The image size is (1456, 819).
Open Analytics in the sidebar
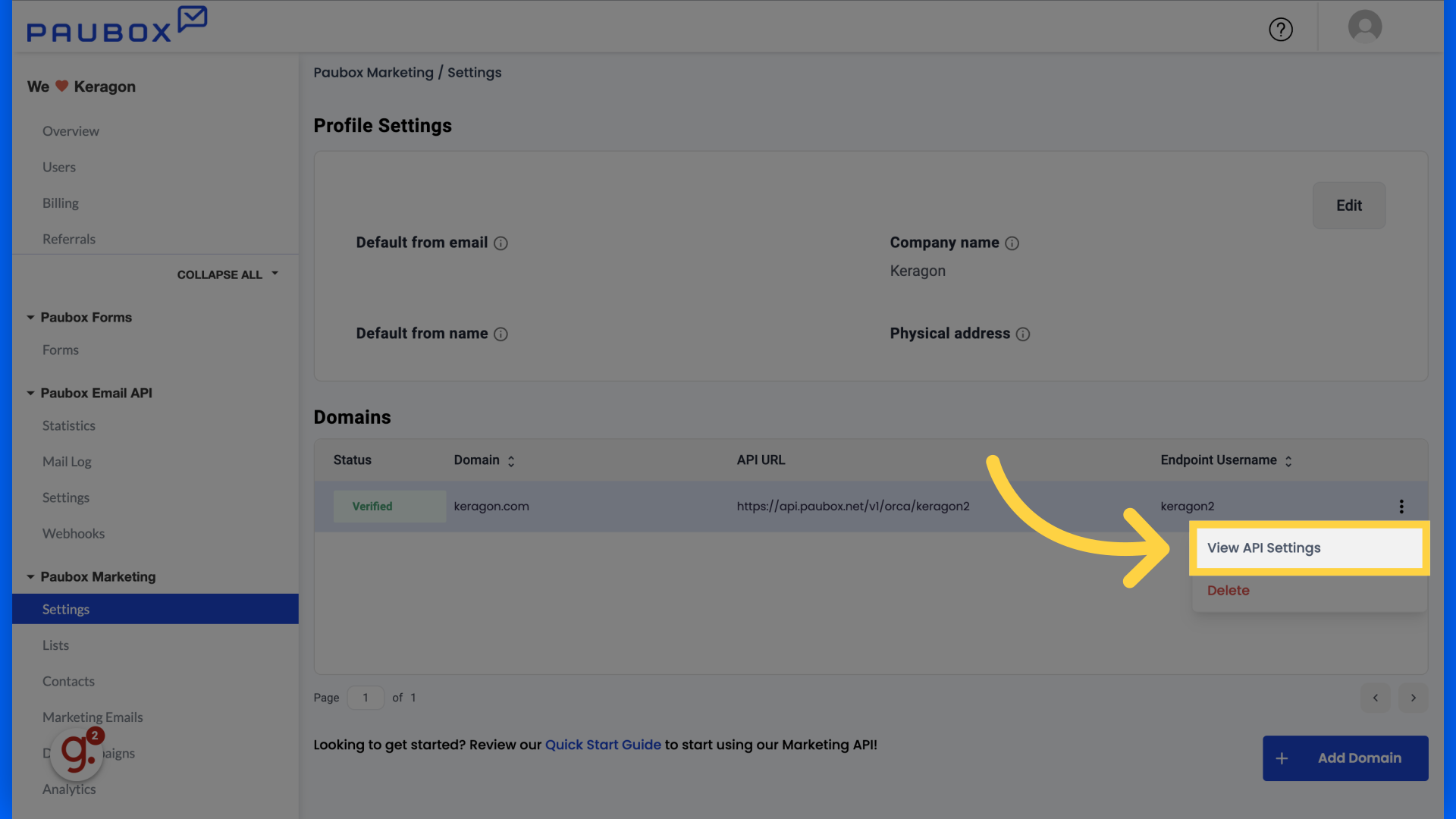pyautogui.click(x=69, y=789)
